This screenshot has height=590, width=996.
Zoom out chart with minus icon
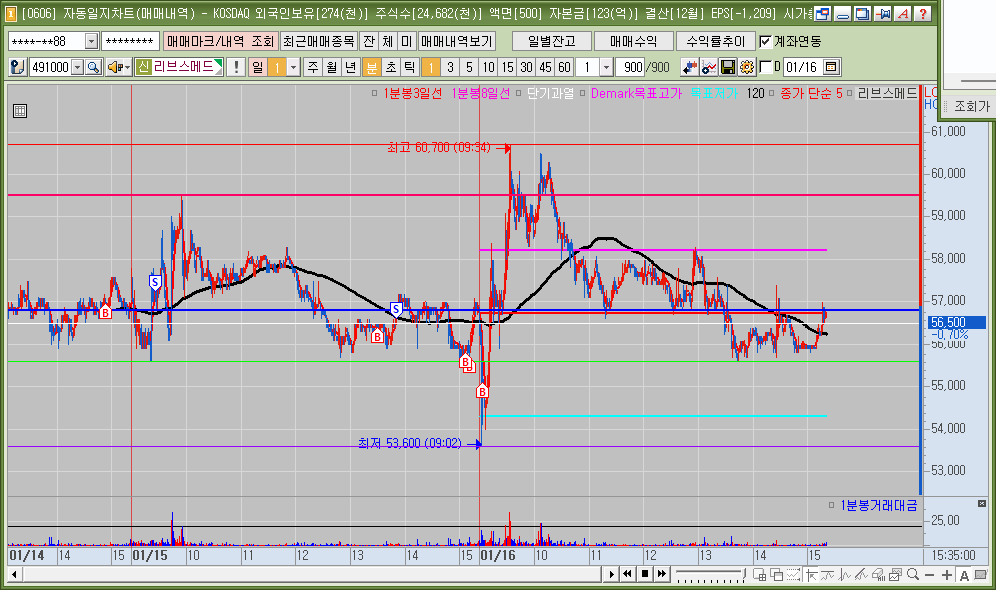pos(929,575)
